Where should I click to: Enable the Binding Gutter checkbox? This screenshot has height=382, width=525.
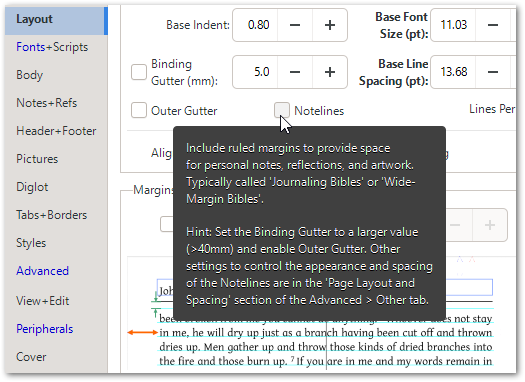[x=139, y=72]
